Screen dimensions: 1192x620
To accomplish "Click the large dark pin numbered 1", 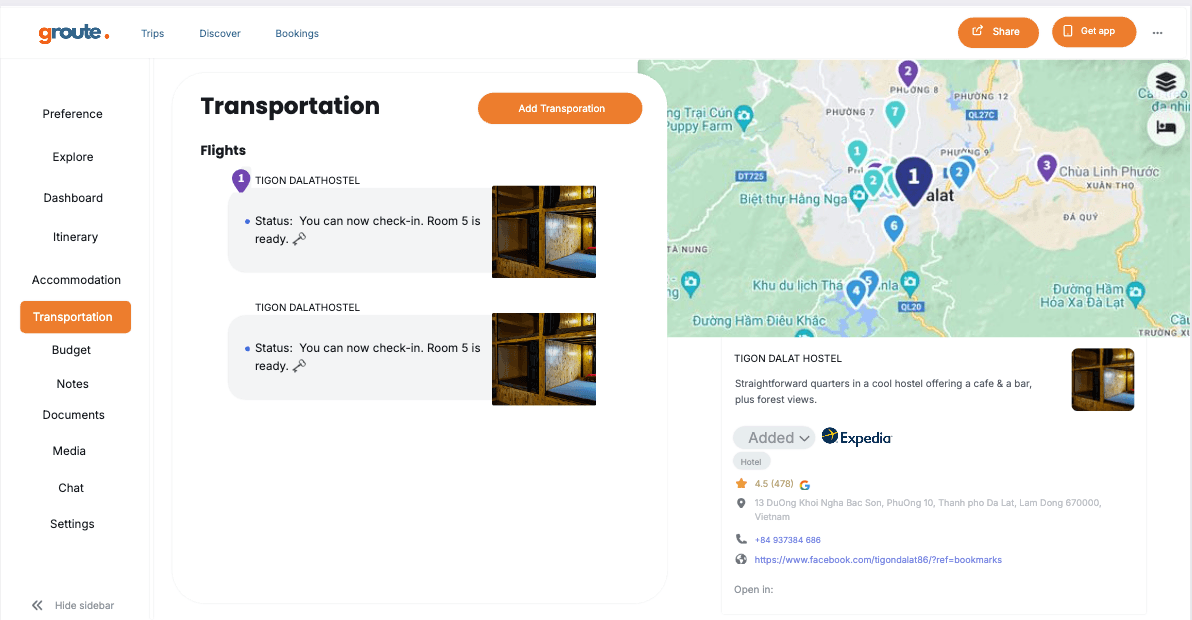I will pyautogui.click(x=913, y=178).
